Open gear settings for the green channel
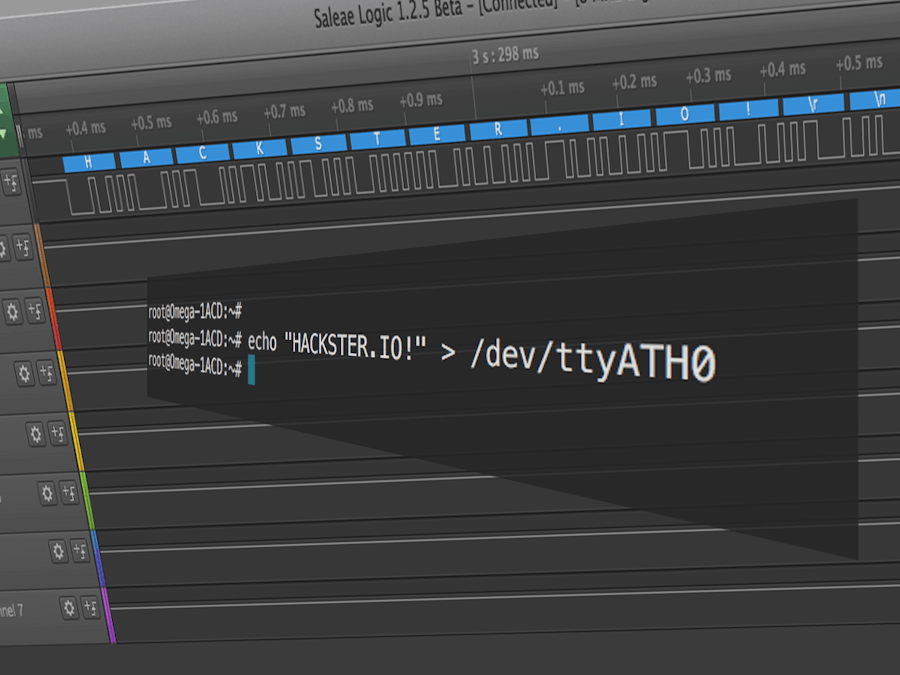Viewport: 900px width, 675px height. [47, 493]
